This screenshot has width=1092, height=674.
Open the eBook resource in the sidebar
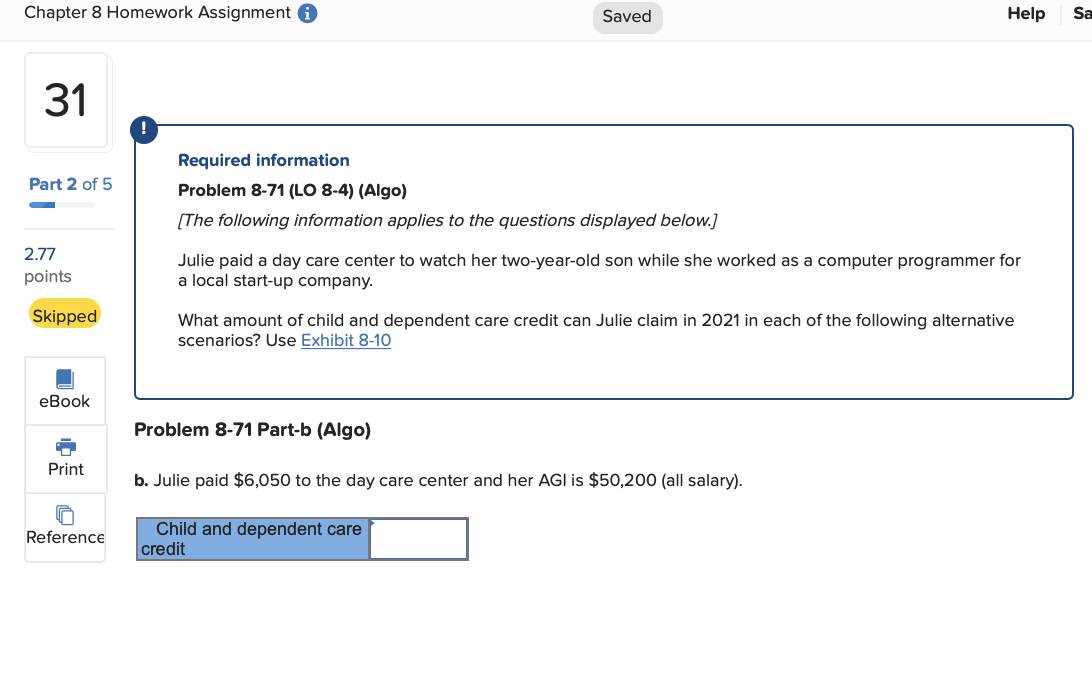tap(64, 389)
